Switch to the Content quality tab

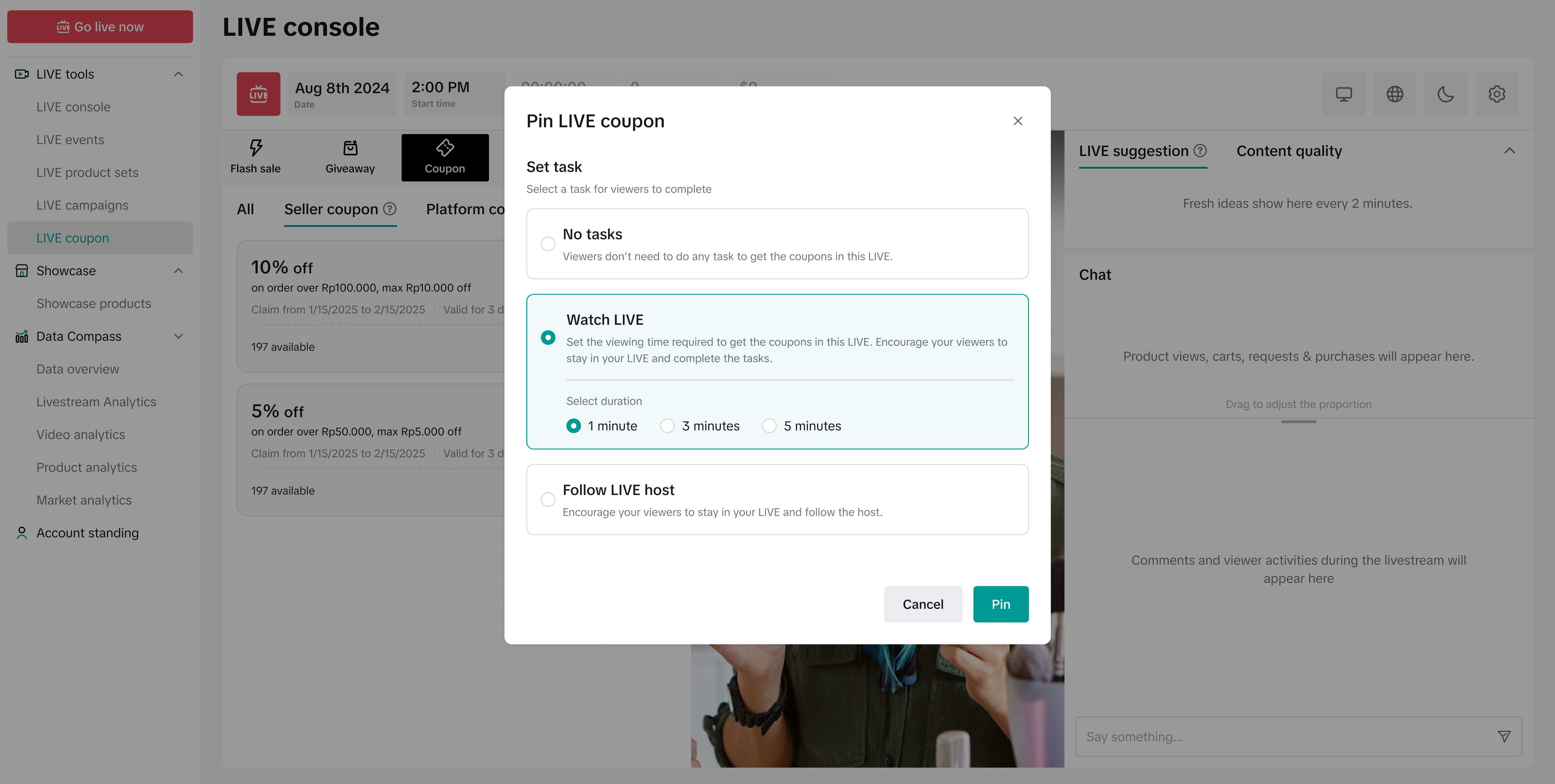pos(1289,151)
